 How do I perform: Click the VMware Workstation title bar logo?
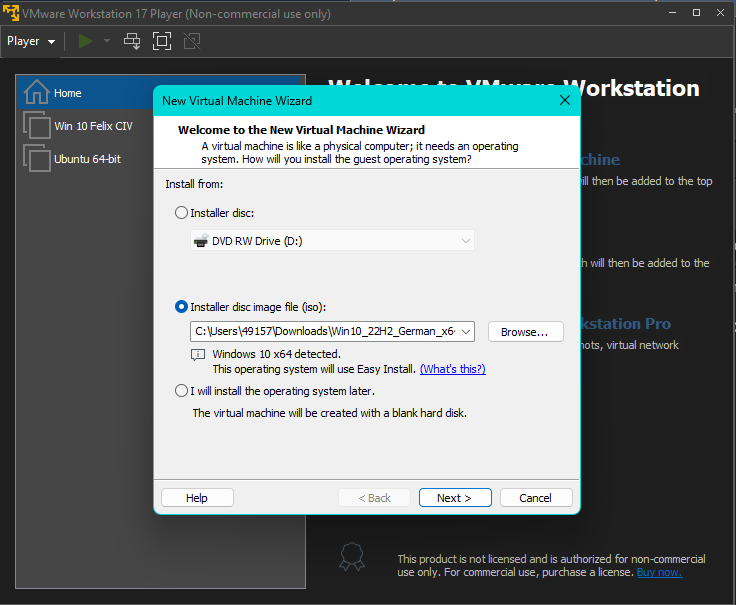coord(11,13)
